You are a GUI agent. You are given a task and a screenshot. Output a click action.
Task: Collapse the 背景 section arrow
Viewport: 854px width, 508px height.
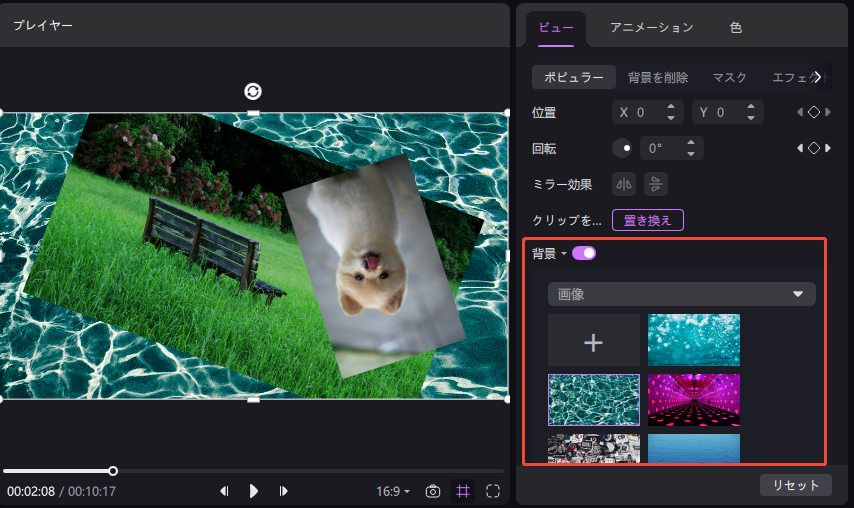pyautogui.click(x=564, y=254)
